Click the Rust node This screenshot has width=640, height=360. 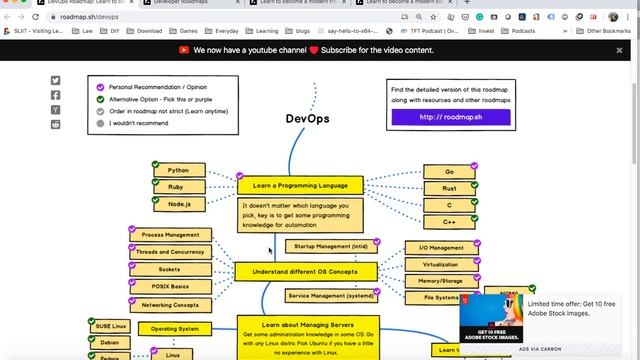pyautogui.click(x=449, y=189)
